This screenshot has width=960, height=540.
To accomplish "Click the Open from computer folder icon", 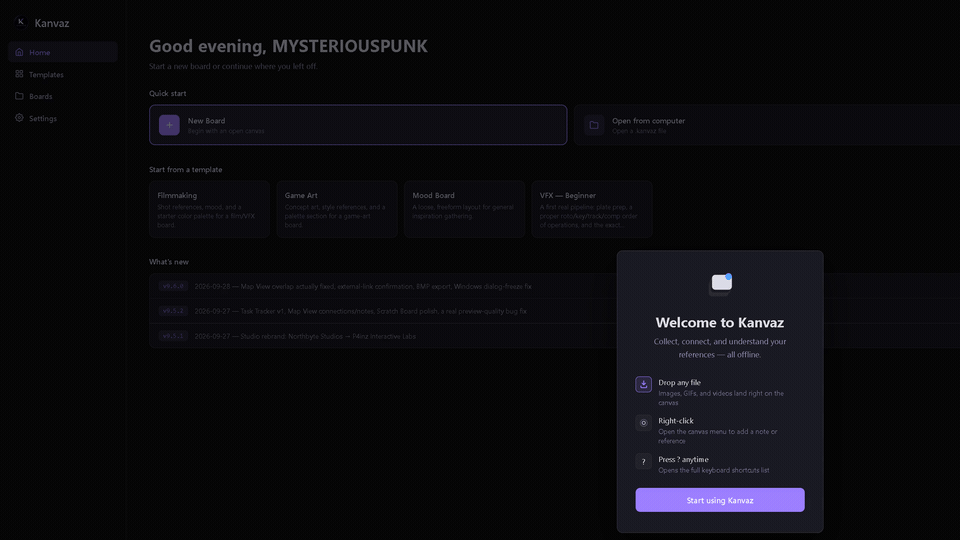I will pyautogui.click(x=594, y=125).
